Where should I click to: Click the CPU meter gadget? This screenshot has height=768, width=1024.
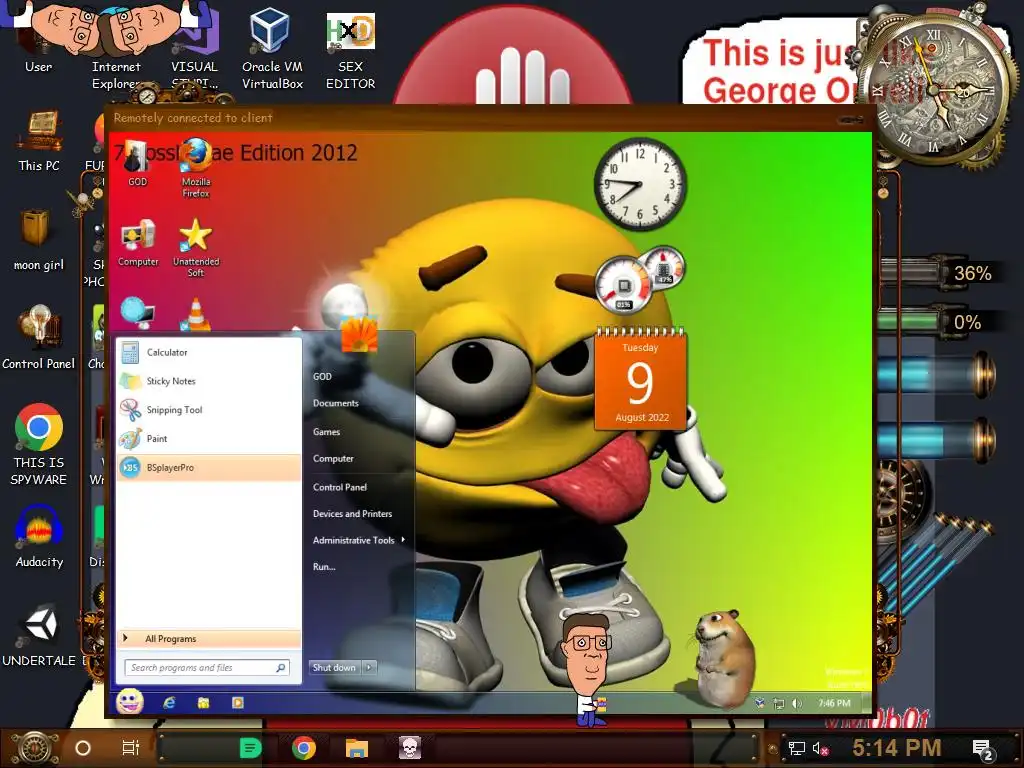623,285
